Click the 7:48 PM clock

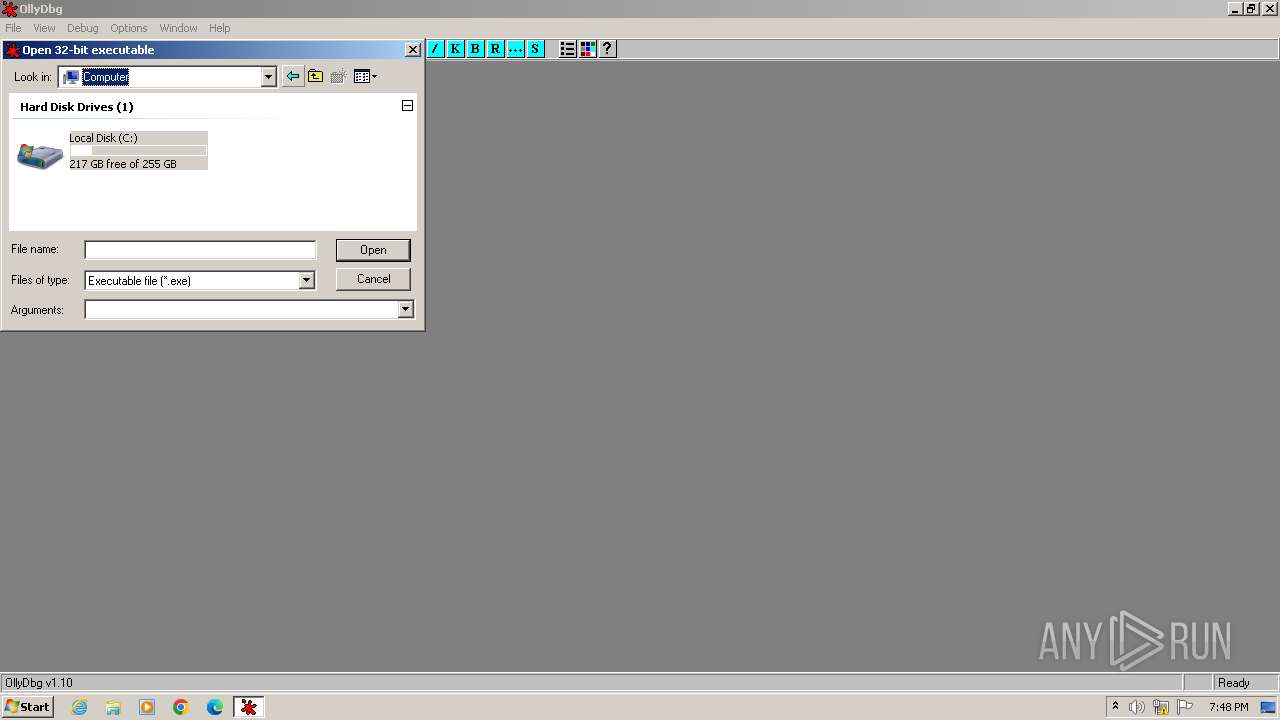coord(1228,707)
